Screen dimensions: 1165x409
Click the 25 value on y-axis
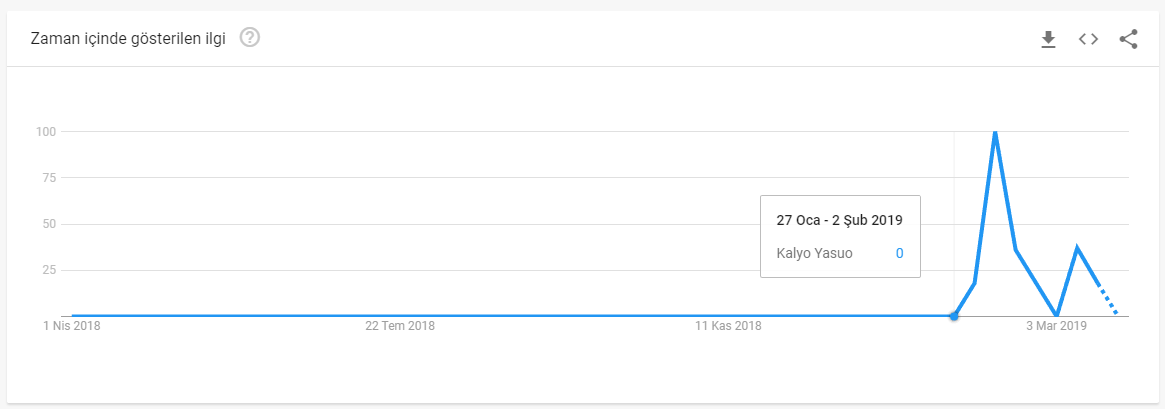click(x=47, y=270)
